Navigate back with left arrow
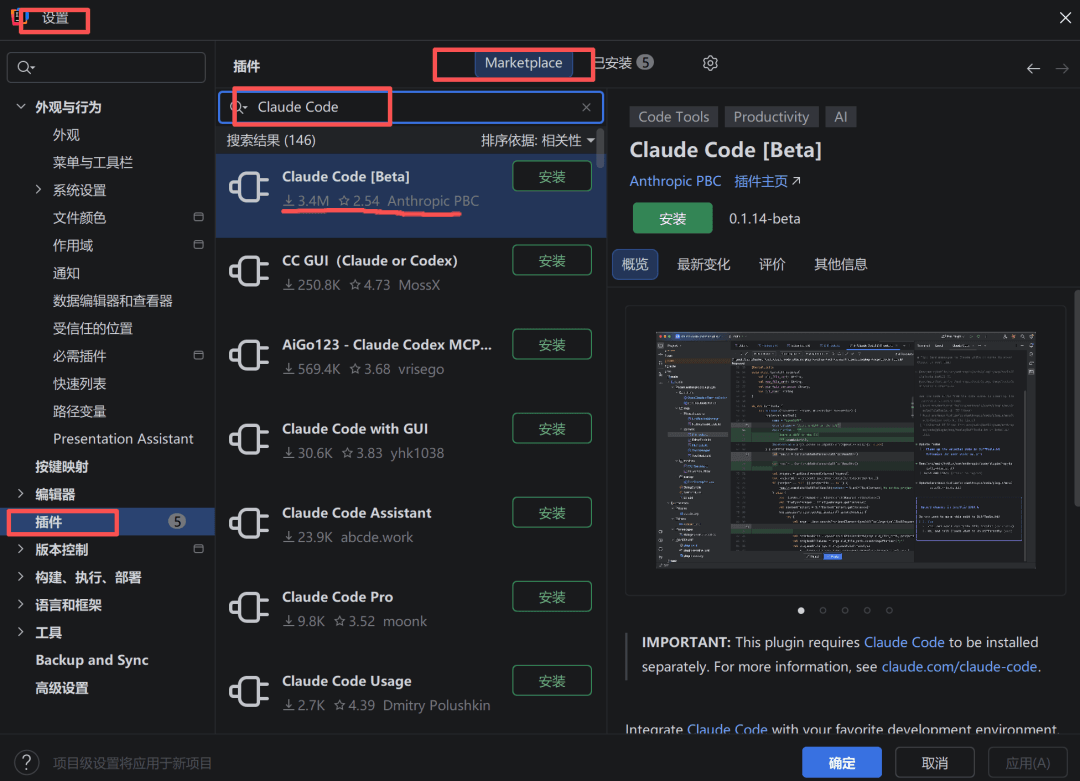Image resolution: width=1080 pixels, height=781 pixels. click(x=1033, y=68)
